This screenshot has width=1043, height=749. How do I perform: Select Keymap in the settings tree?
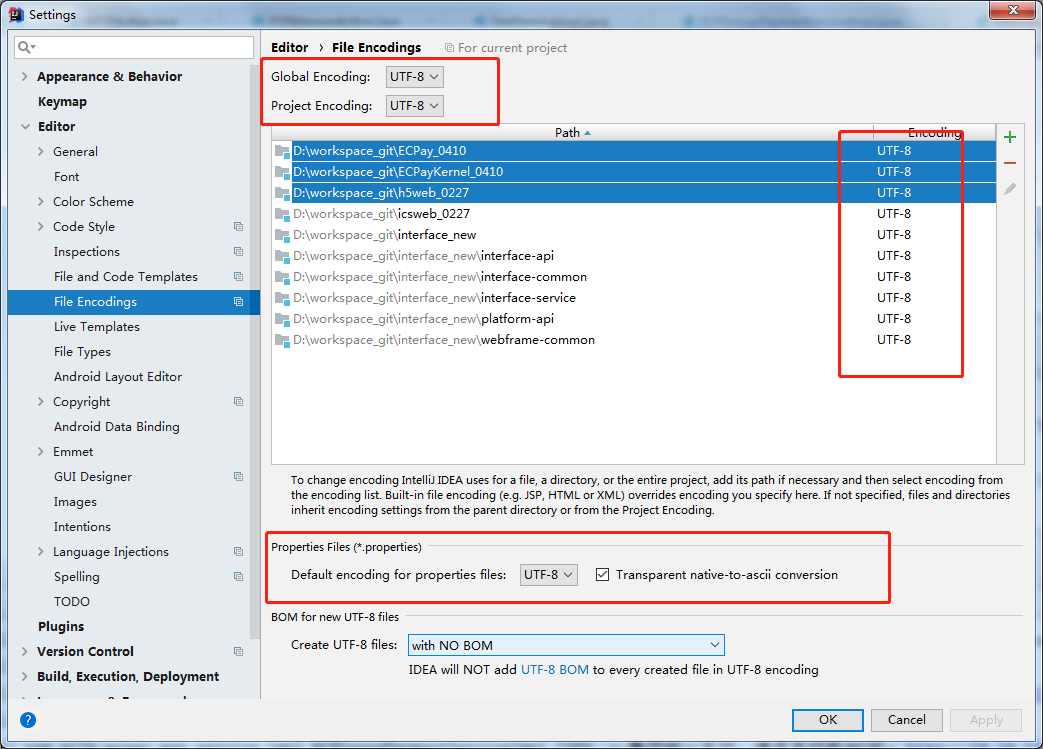tap(62, 102)
